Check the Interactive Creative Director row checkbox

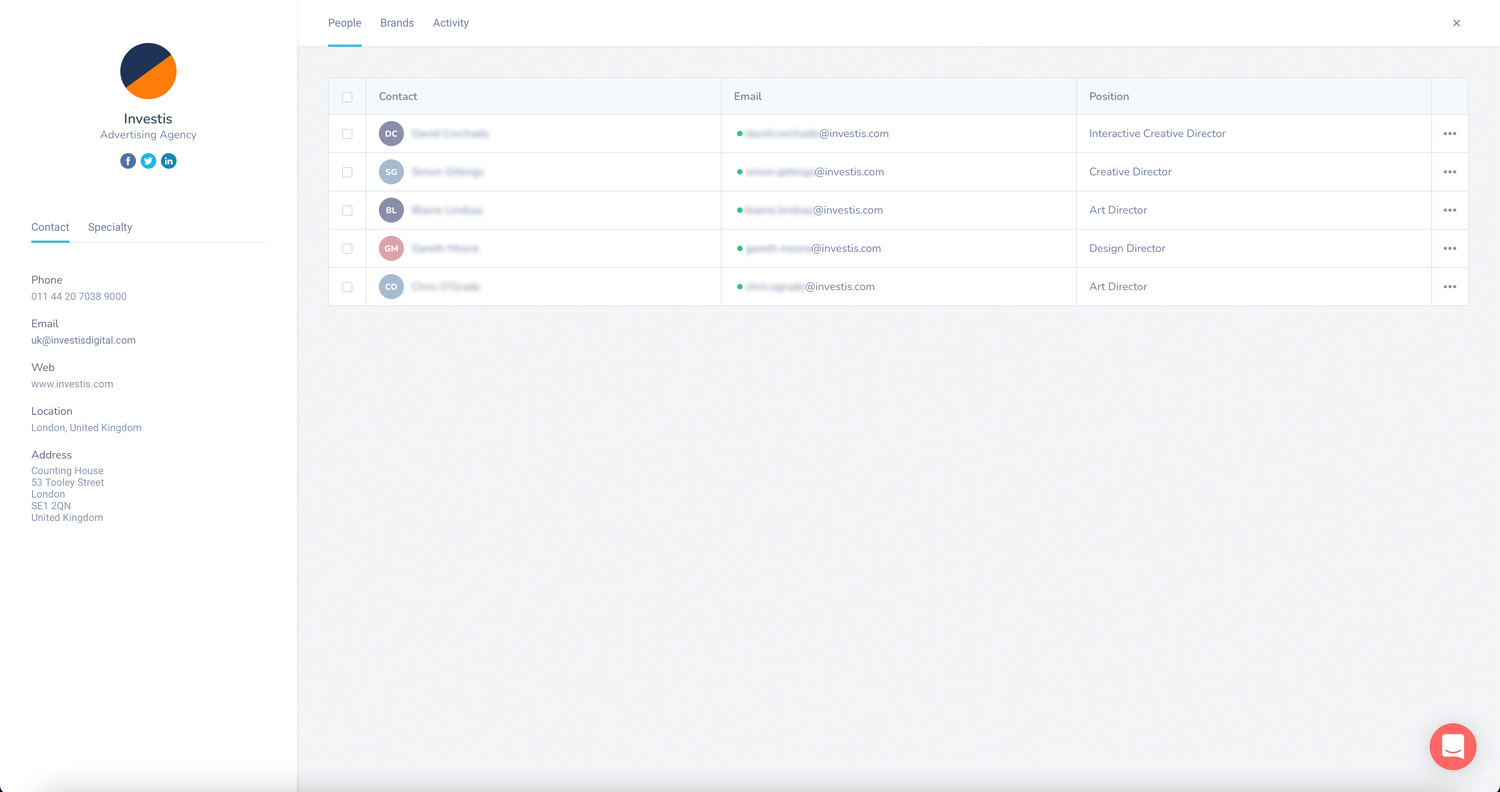[347, 134]
